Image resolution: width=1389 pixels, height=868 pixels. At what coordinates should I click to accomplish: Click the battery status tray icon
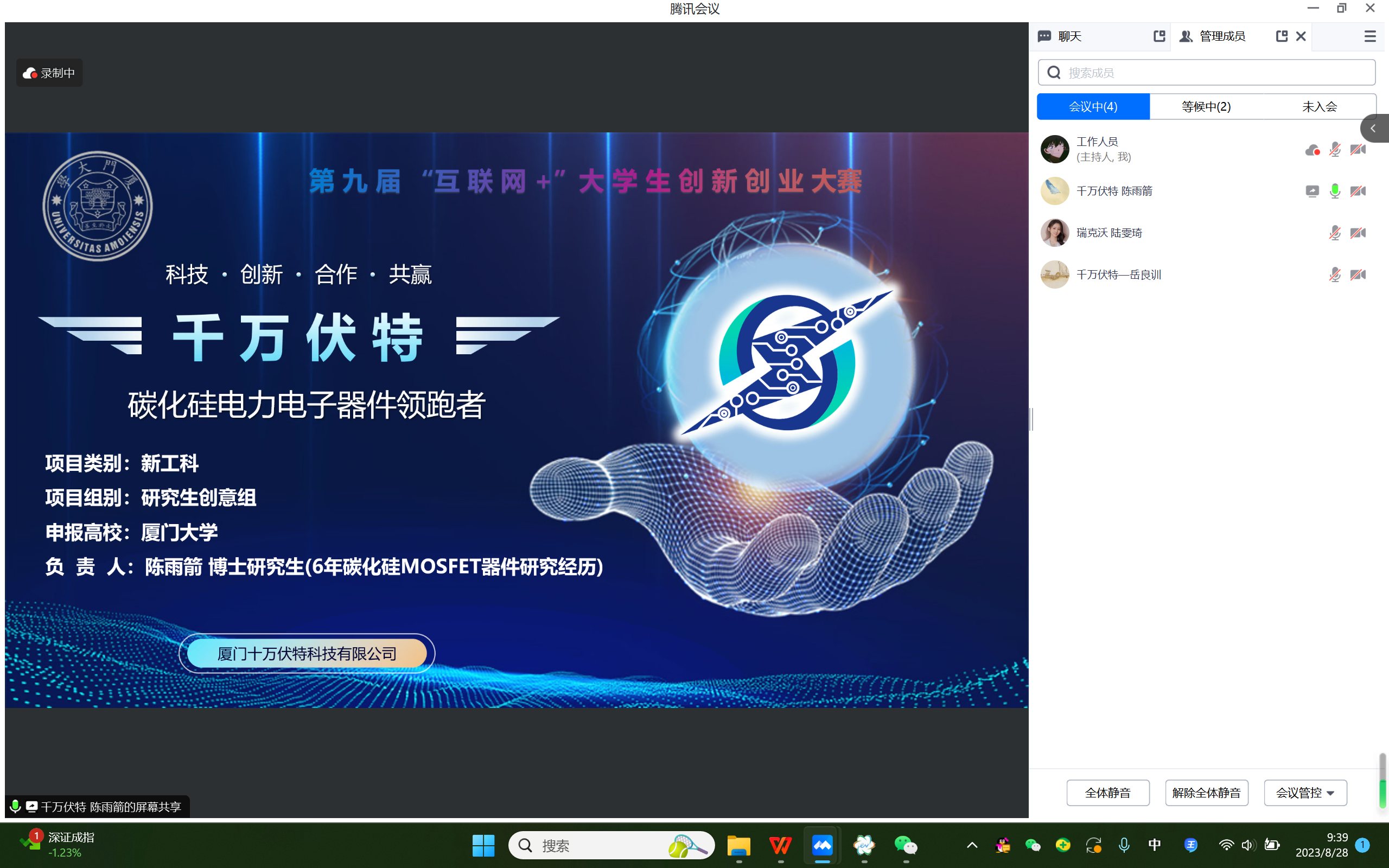(1272, 845)
